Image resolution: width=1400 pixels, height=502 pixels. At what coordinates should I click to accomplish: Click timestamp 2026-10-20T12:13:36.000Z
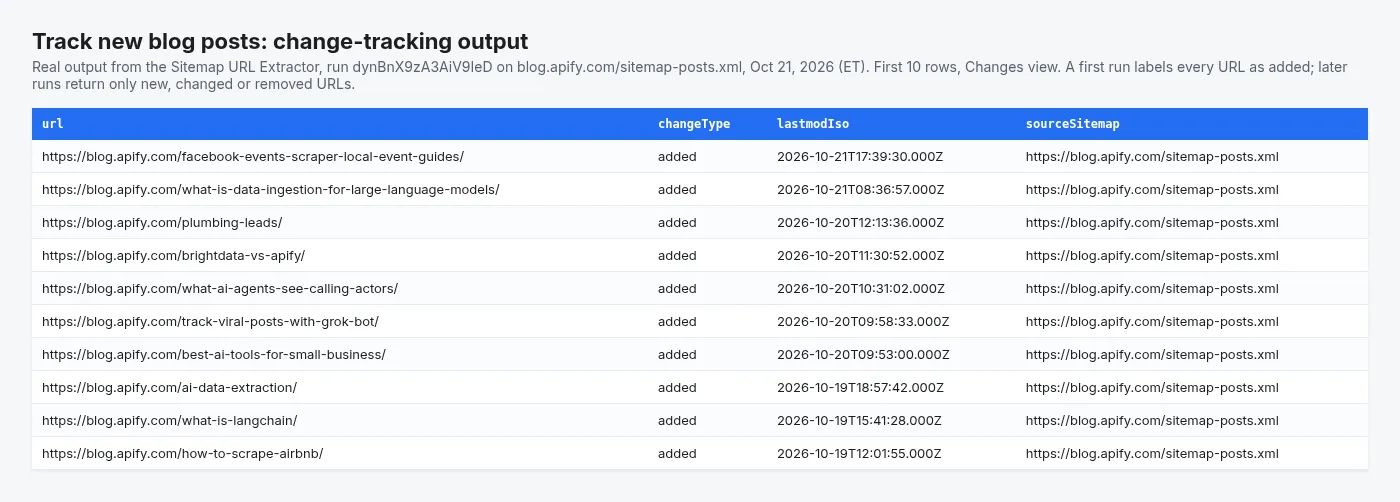tap(860, 223)
